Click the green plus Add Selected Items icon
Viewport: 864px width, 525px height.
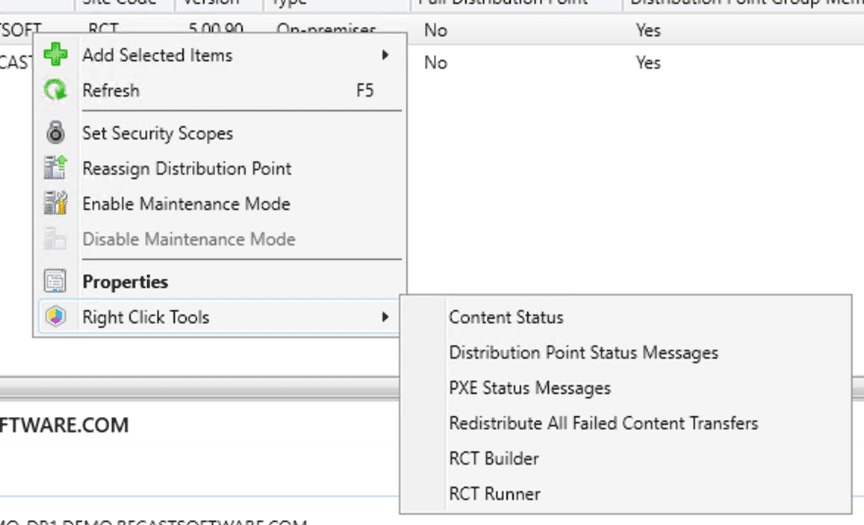point(56,55)
